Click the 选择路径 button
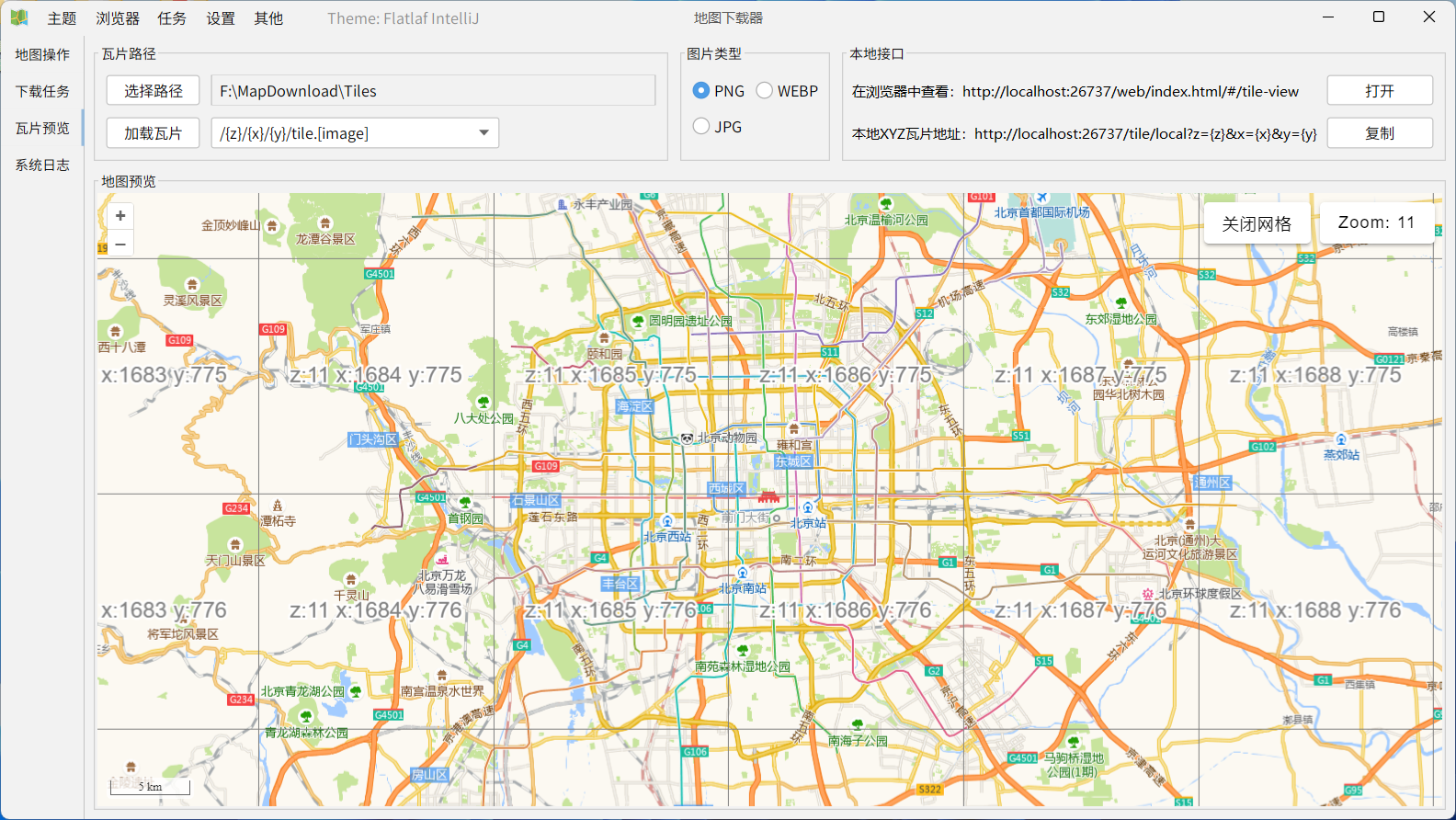This screenshot has width=1456, height=820. pyautogui.click(x=154, y=91)
